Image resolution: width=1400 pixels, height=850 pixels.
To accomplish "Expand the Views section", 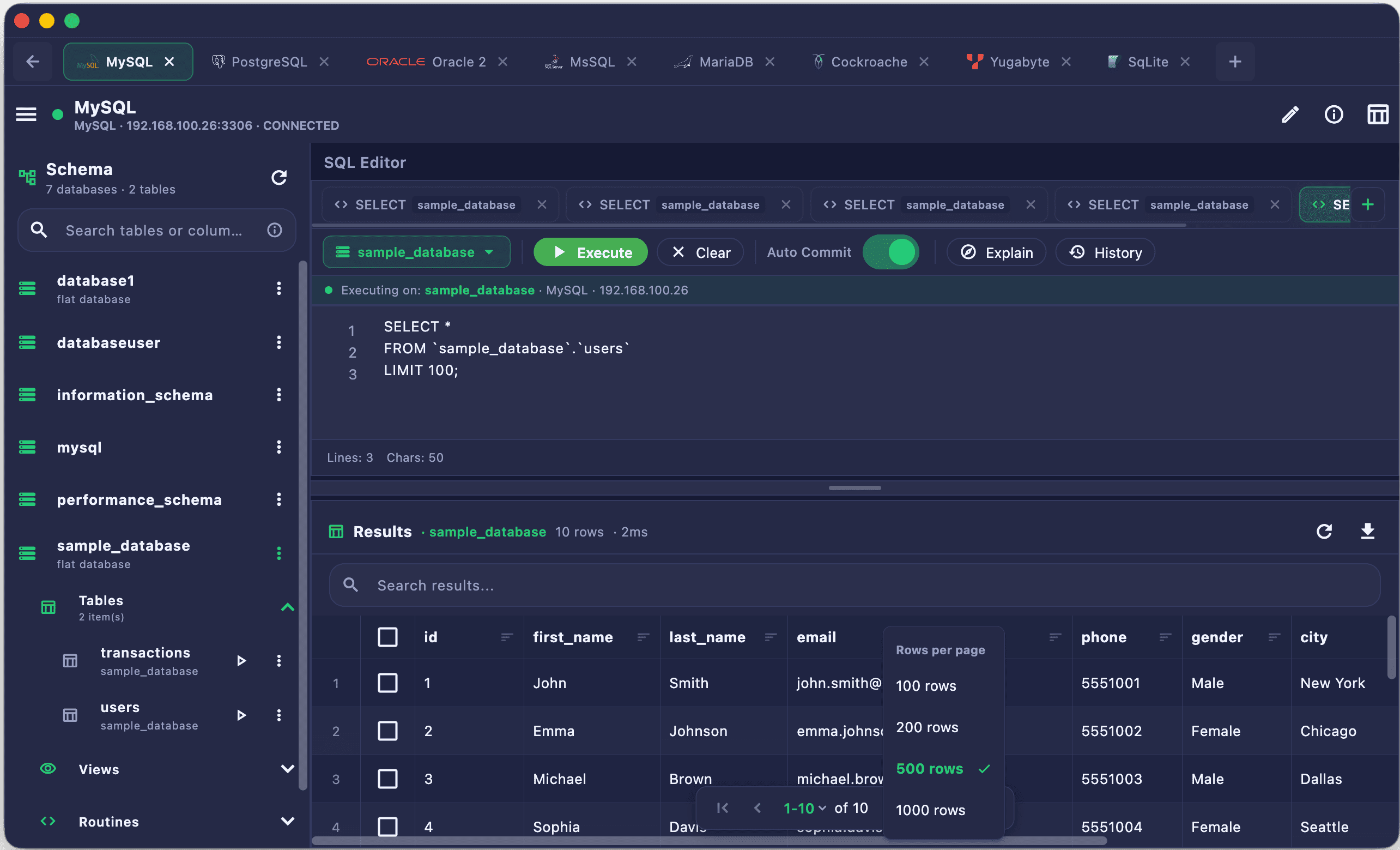I will coord(288,769).
